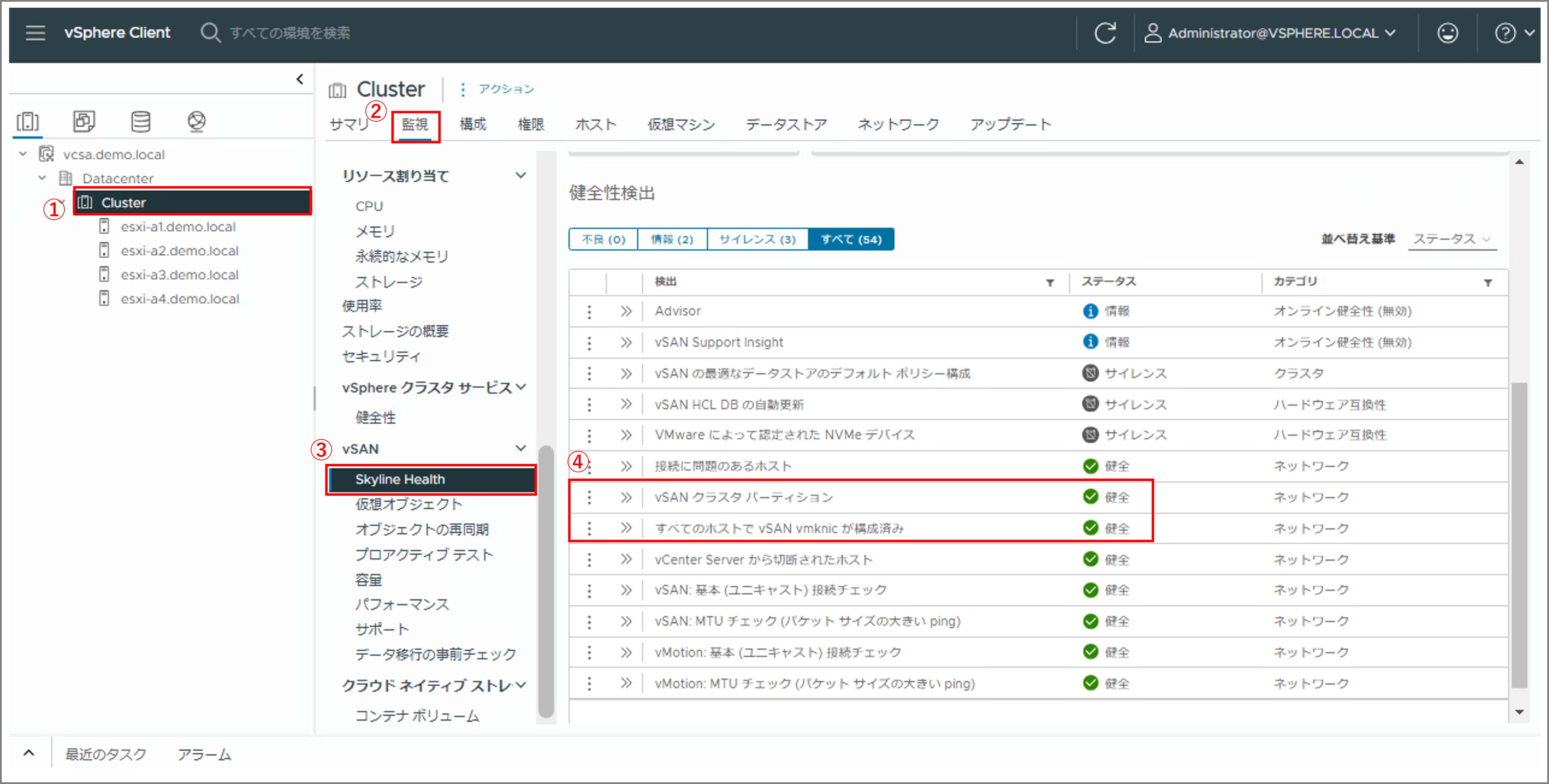
Task: Collapse the vSAN section
Action: [x=521, y=448]
